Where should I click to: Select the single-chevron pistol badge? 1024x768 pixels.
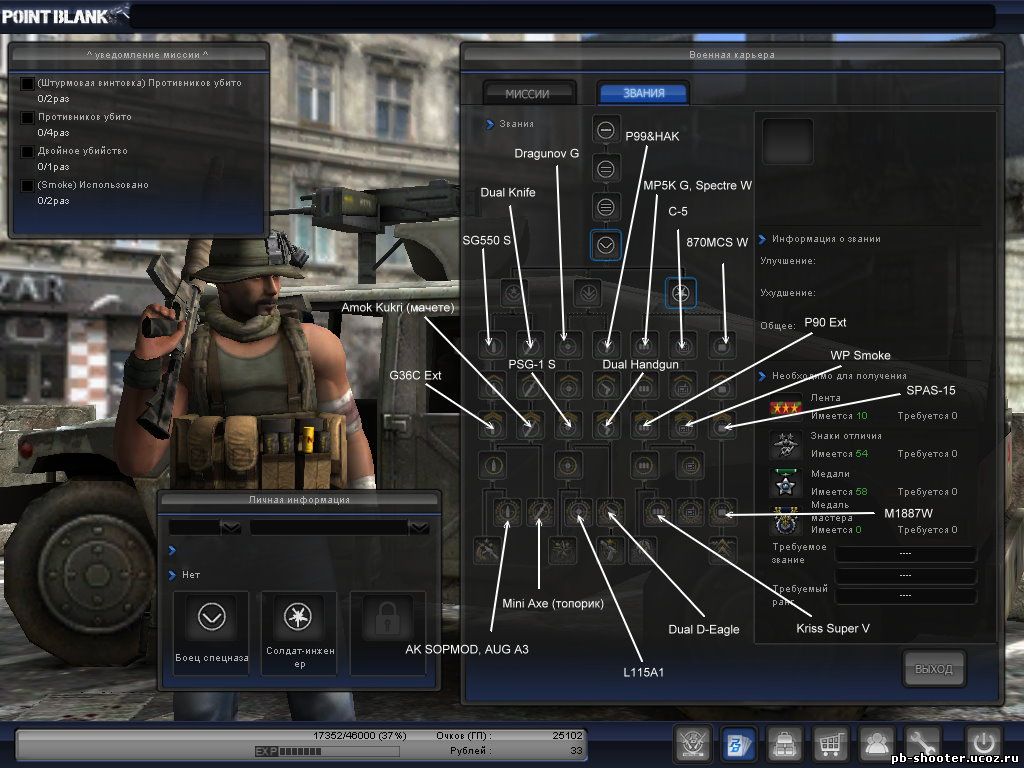pos(607,387)
